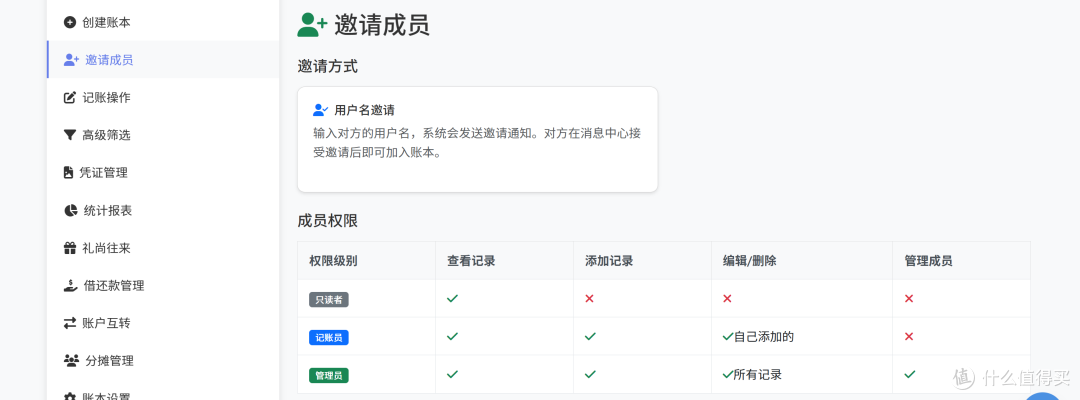Select 邀请成员 in the sidebar
The width and height of the screenshot is (1080, 400).
[163, 60]
